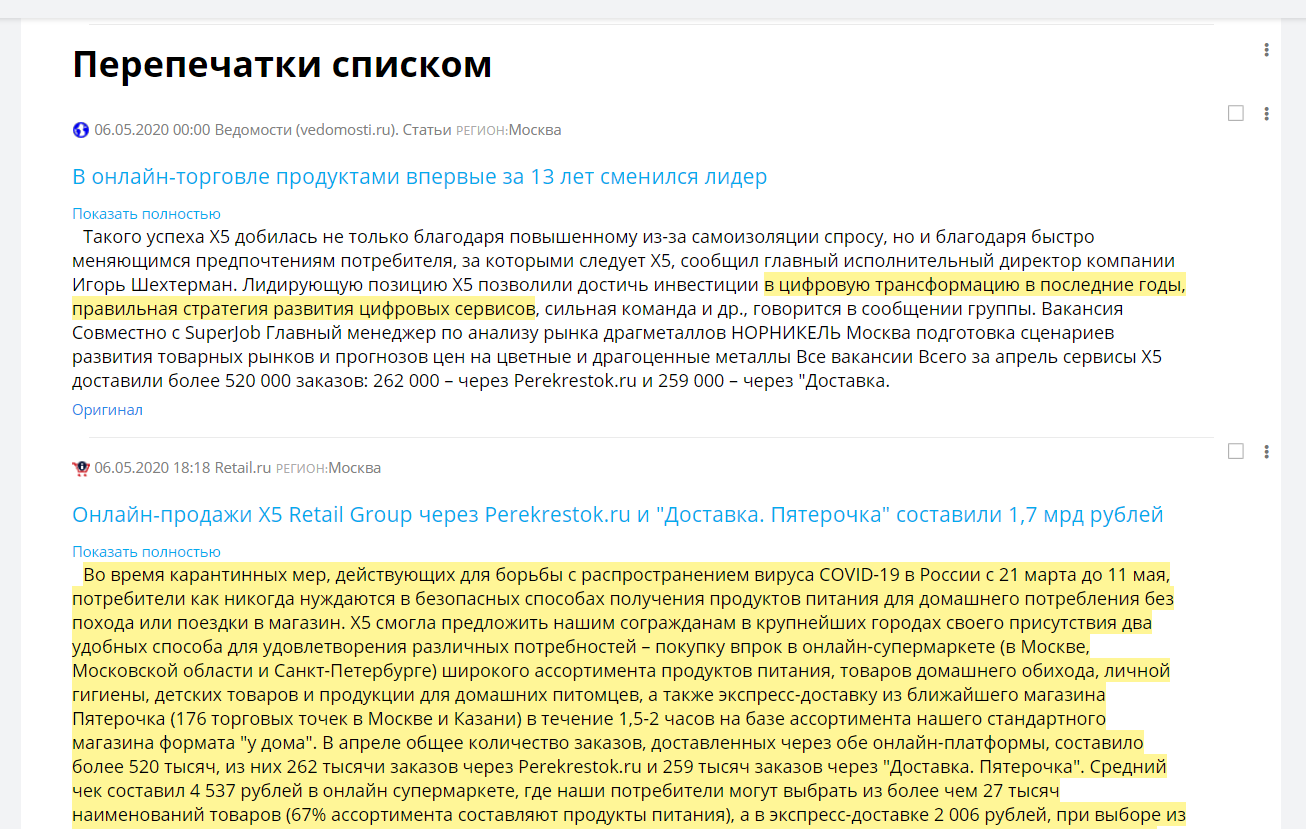Open the 'Оригинал' link of the Ведомости article
This screenshot has height=829, width=1306.
point(107,410)
